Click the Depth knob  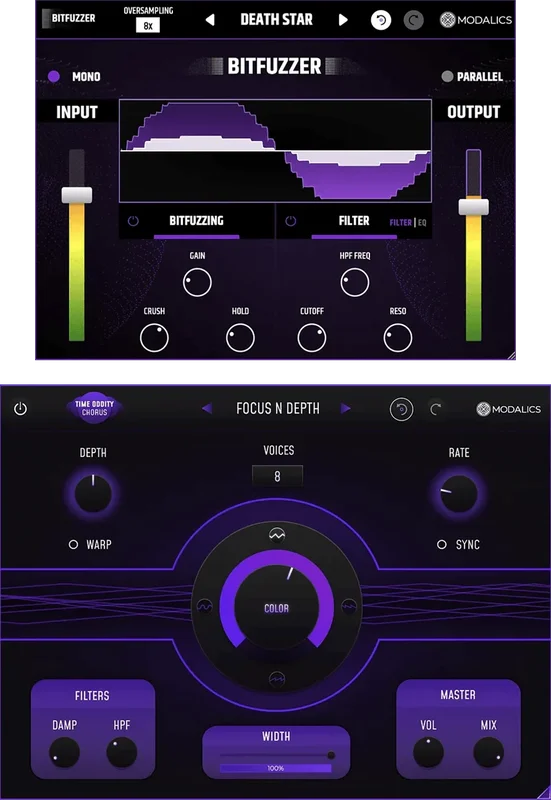(93, 493)
